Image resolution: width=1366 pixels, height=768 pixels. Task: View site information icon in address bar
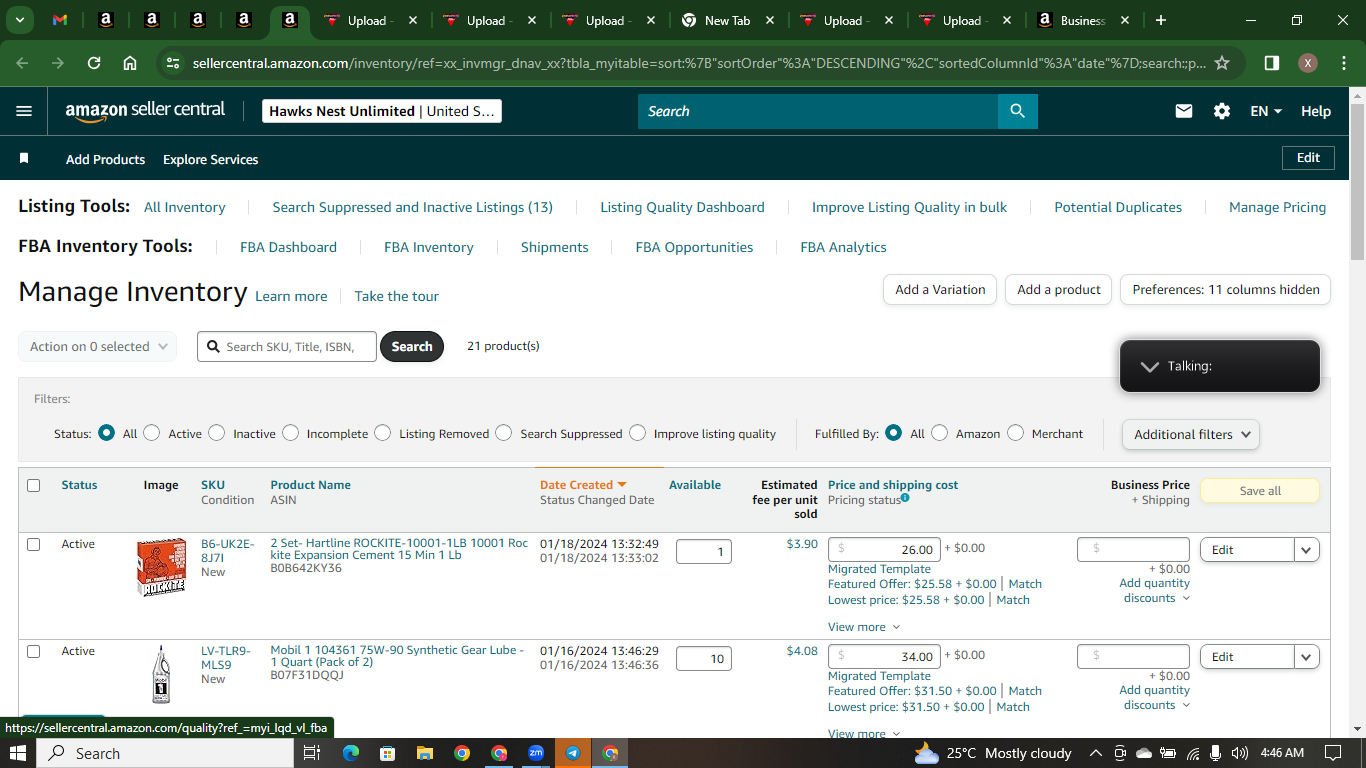[173, 63]
